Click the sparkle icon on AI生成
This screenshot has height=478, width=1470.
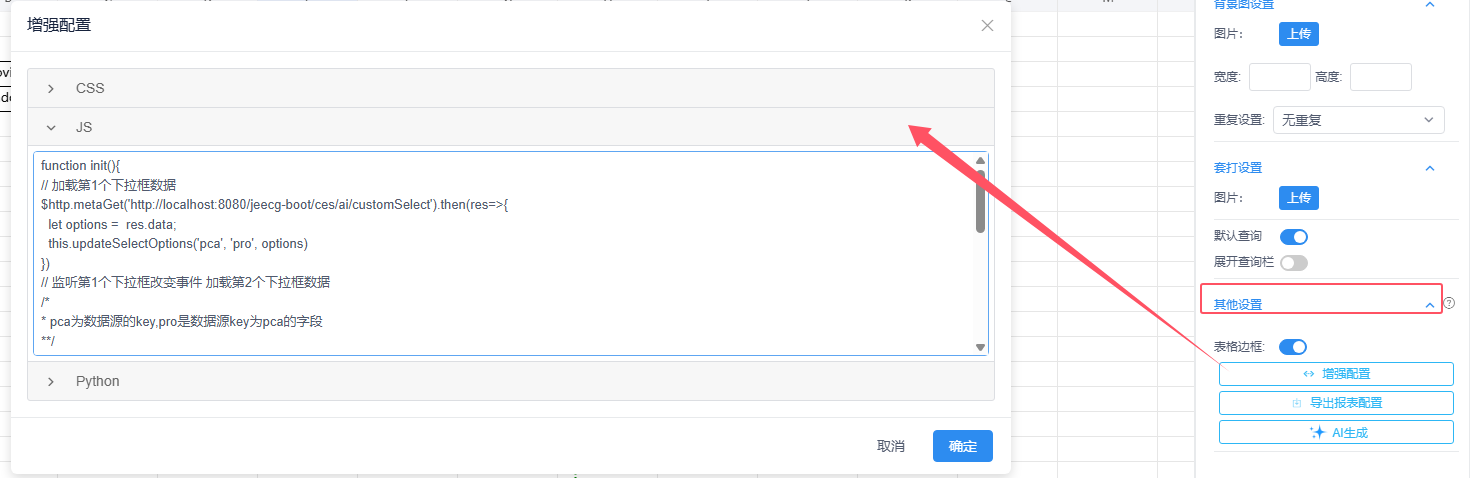1317,433
